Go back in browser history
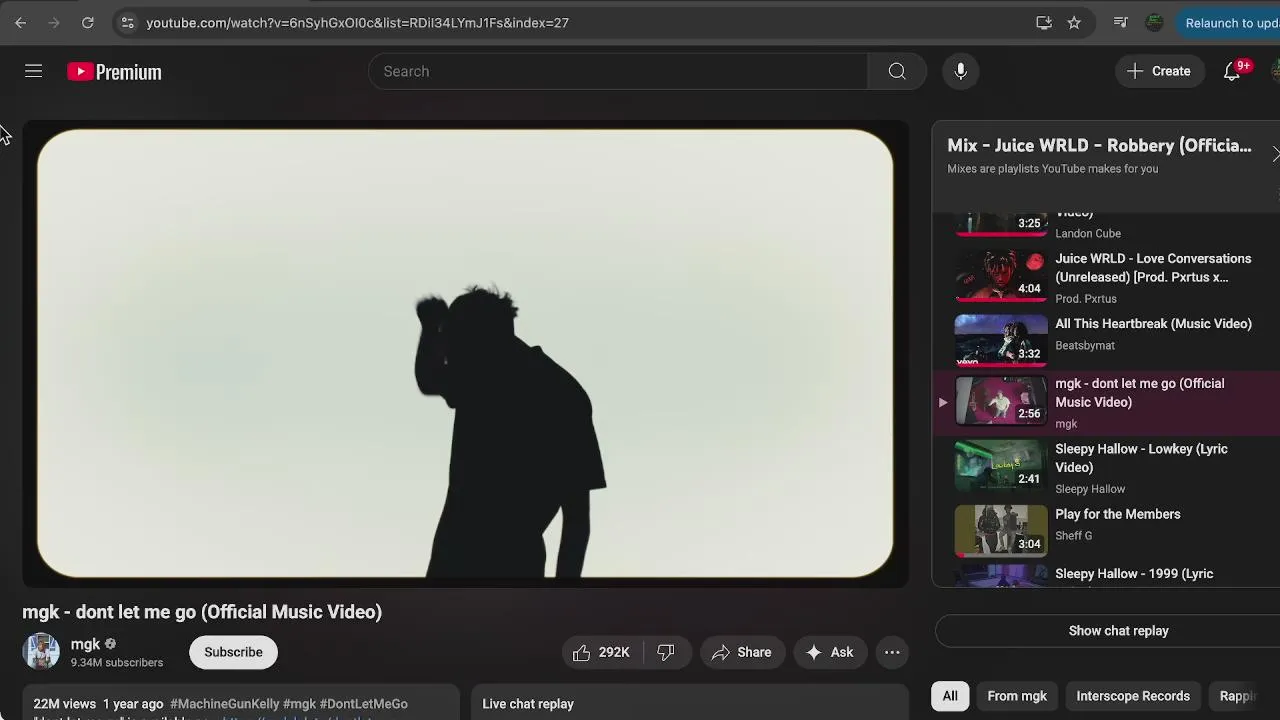Image resolution: width=1280 pixels, height=720 pixels. pyautogui.click(x=20, y=22)
